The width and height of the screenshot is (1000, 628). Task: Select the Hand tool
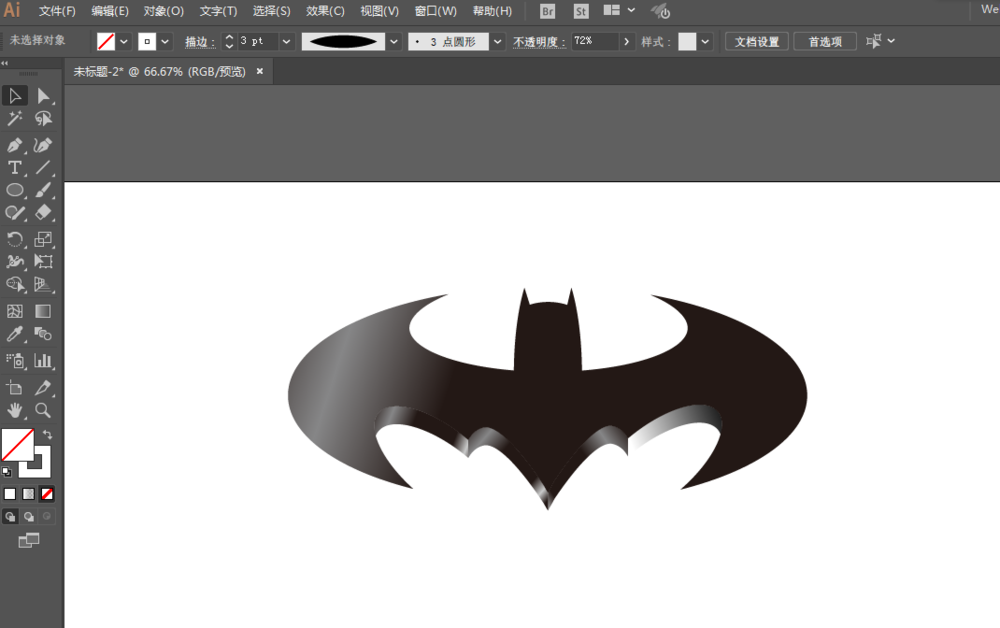click(x=15, y=410)
